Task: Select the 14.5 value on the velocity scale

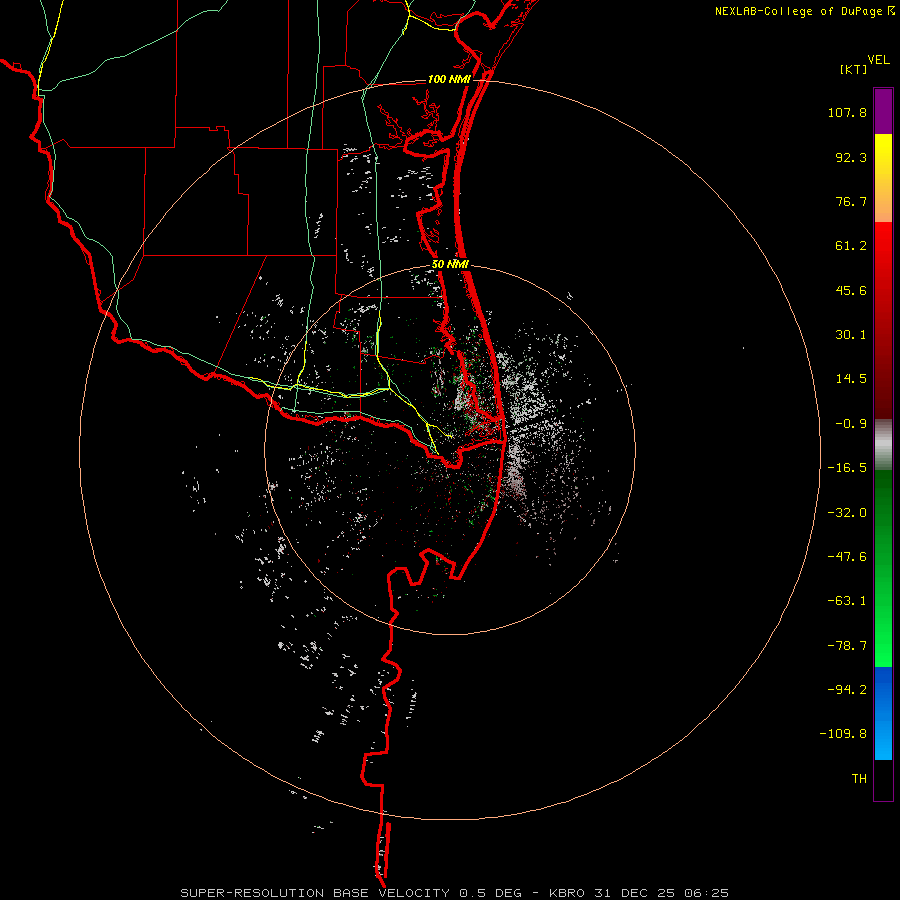Action: (x=851, y=379)
